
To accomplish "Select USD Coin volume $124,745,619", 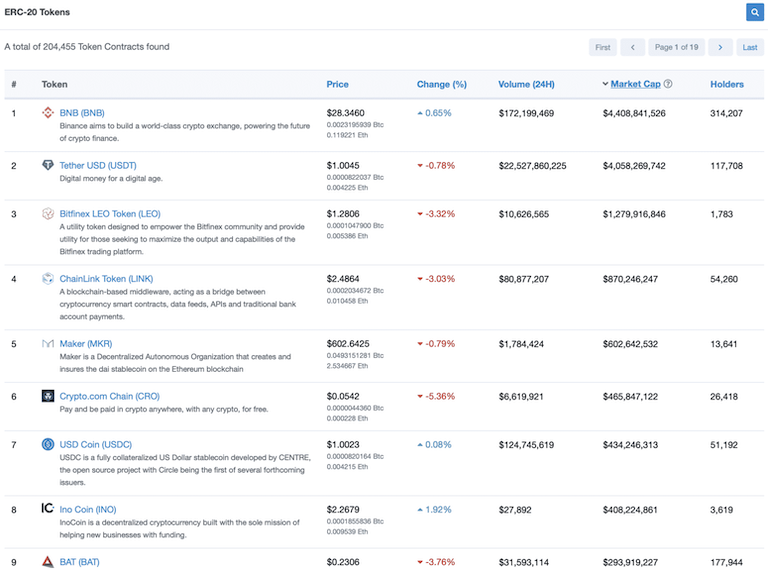I will tap(526, 445).
